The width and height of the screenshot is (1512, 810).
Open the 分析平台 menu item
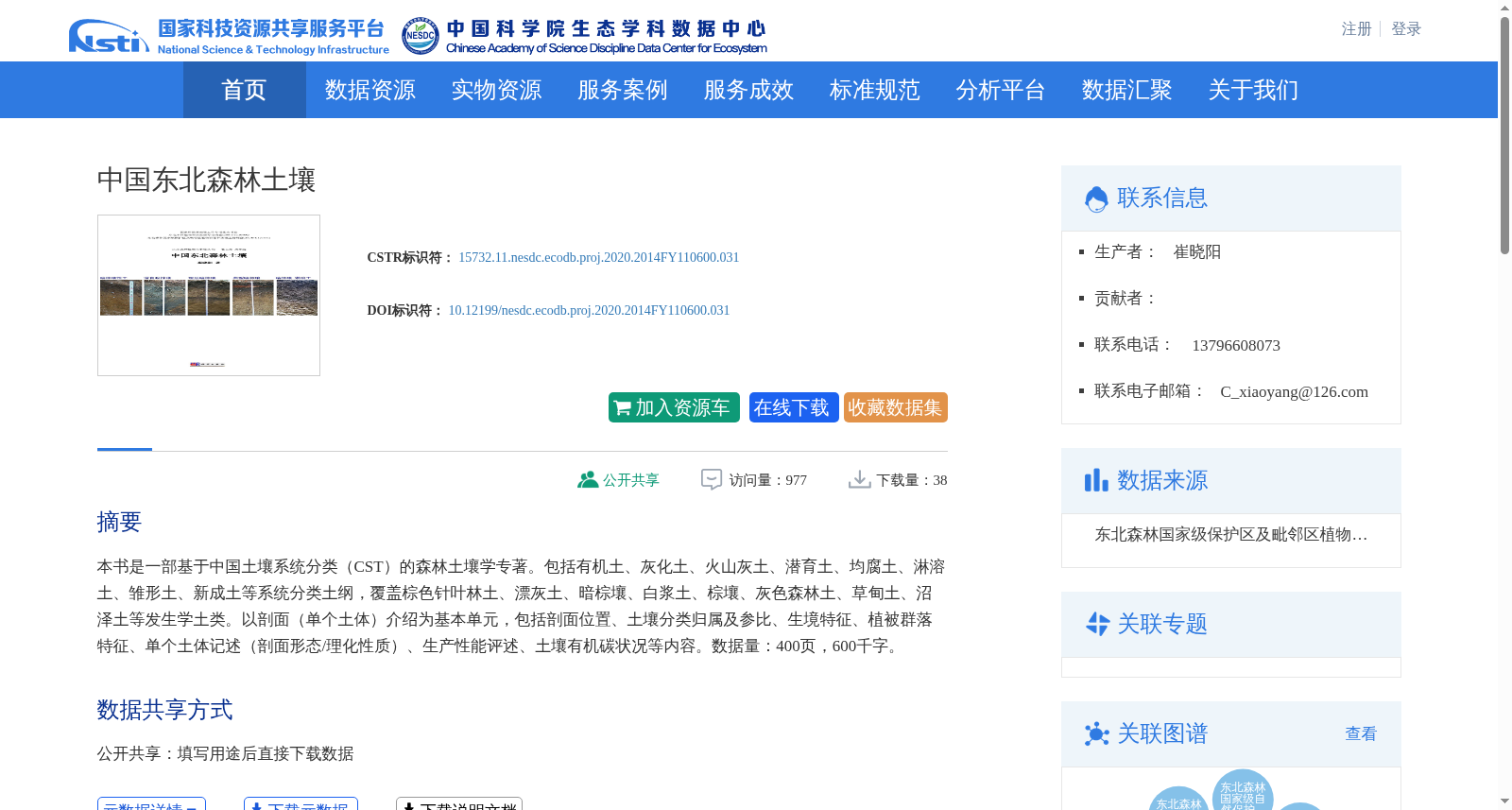[x=1001, y=90]
